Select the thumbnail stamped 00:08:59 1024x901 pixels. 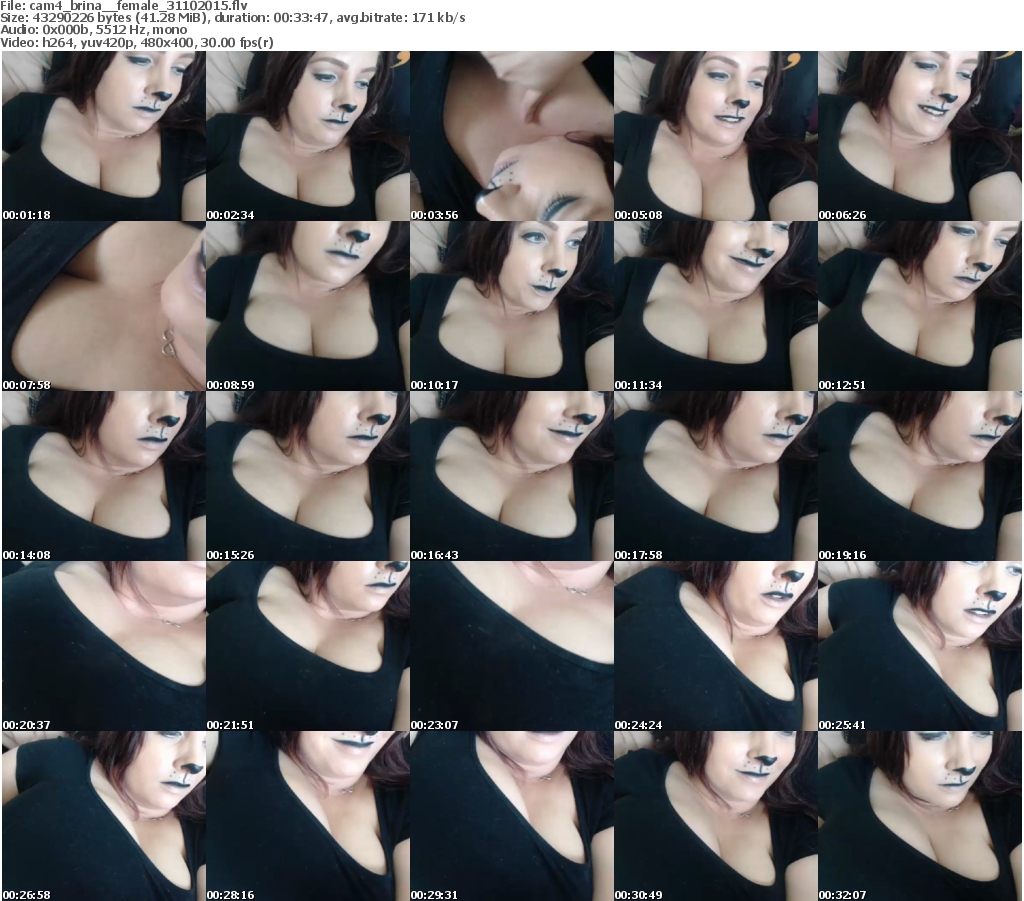point(308,306)
